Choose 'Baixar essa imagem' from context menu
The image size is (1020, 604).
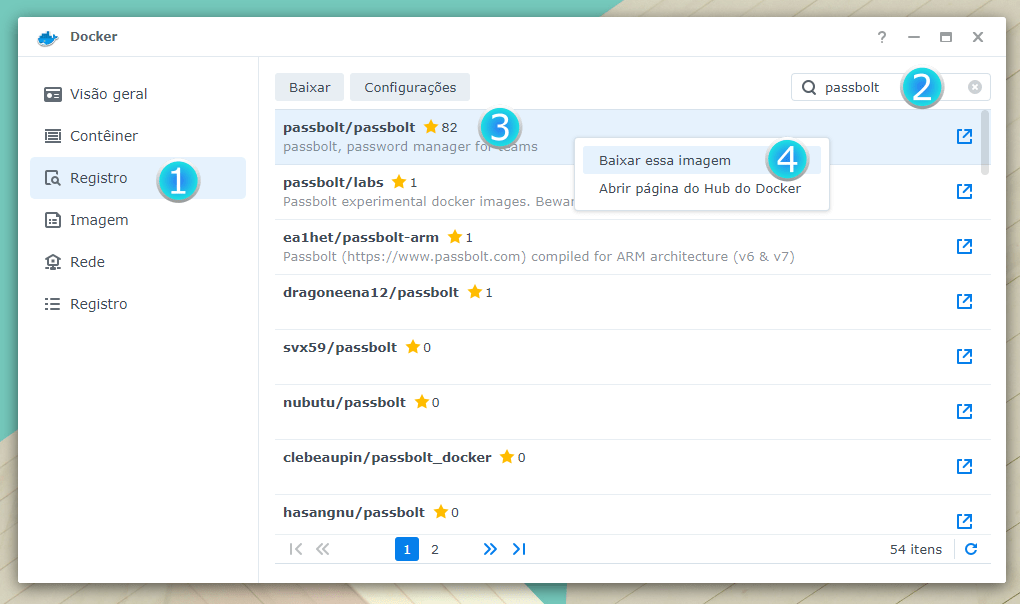(x=664, y=160)
